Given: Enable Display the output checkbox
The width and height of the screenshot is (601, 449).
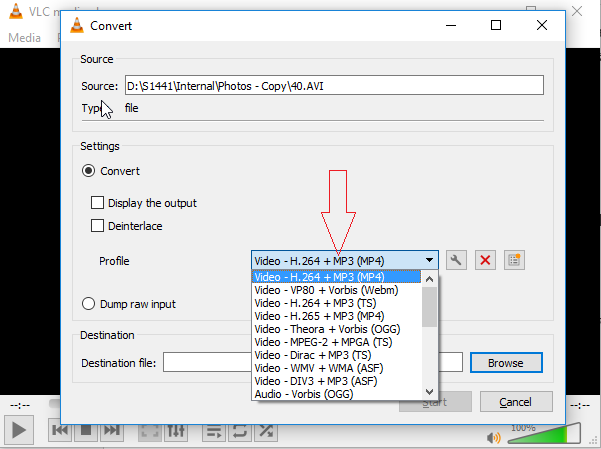Looking at the screenshot, I should pyautogui.click(x=97, y=202).
